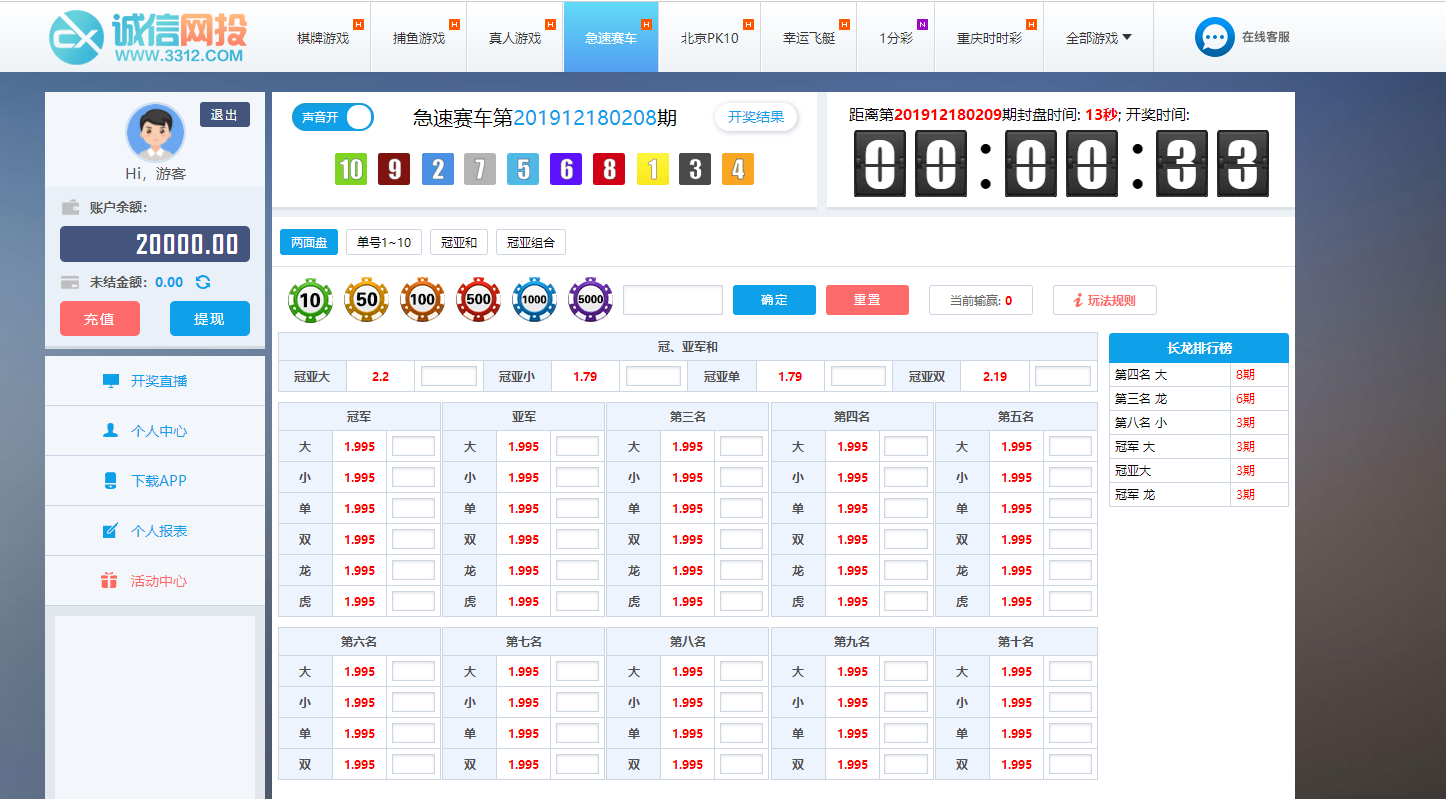View the 开奖结果 lottery results
Image resolution: width=1446 pixels, height=799 pixels.
point(755,116)
